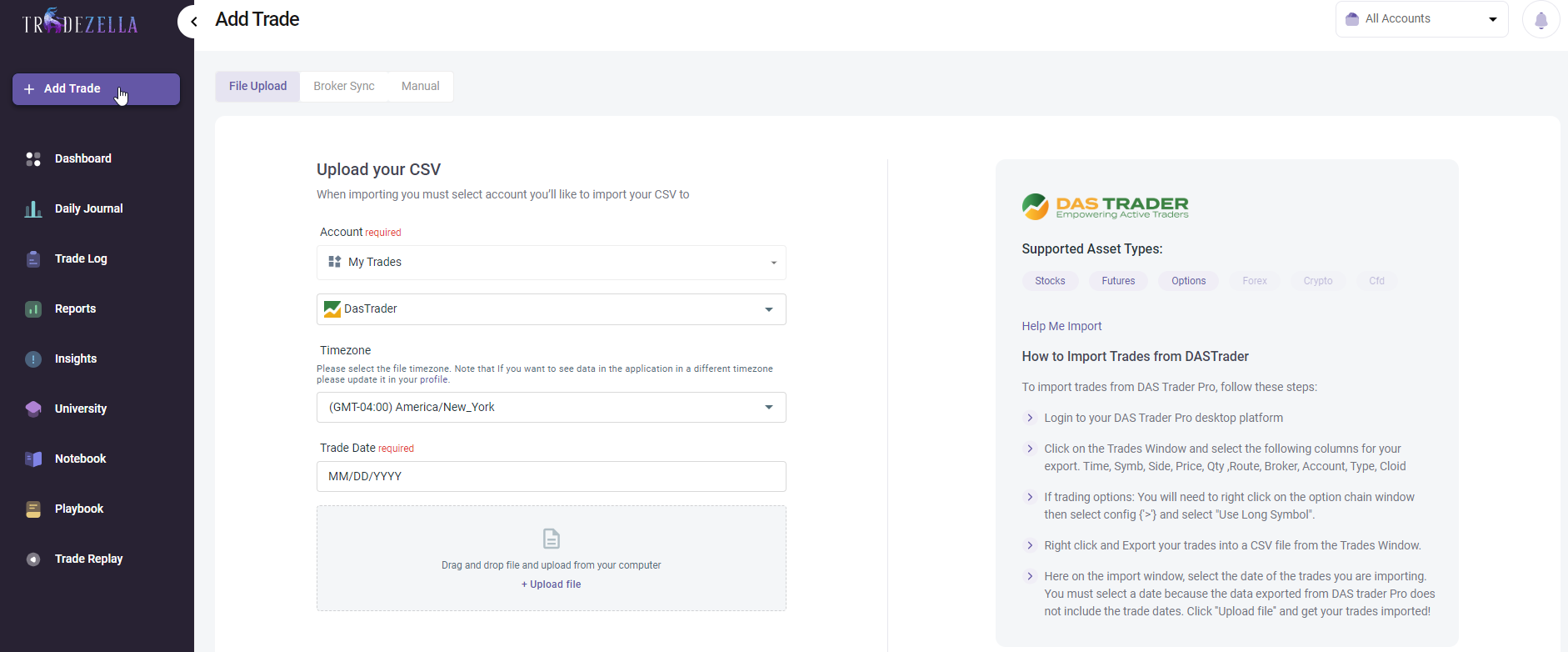Open the Daily Journal chart icon

(x=33, y=208)
